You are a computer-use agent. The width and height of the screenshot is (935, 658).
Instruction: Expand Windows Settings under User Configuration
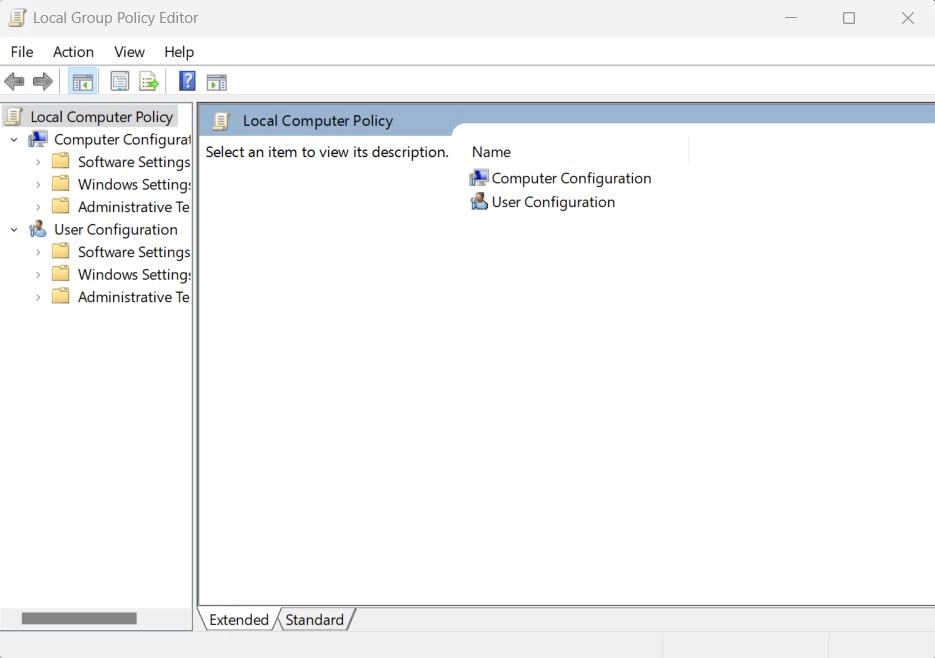tap(38, 274)
